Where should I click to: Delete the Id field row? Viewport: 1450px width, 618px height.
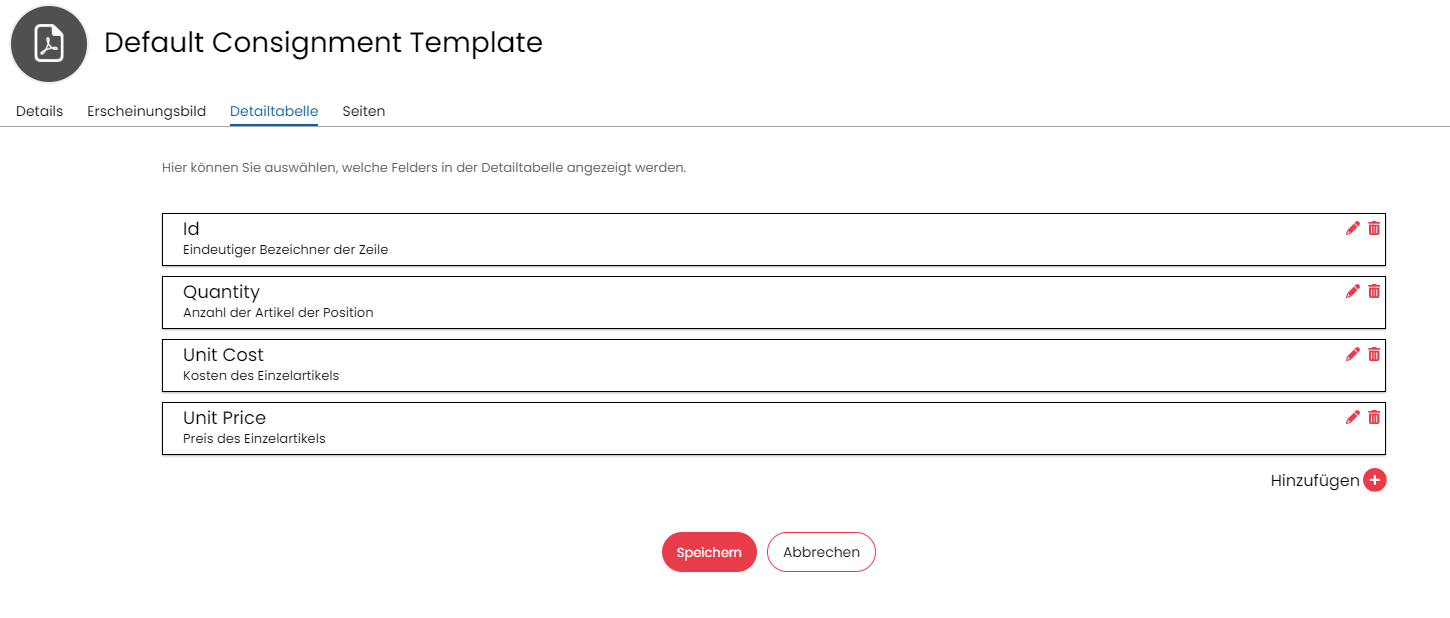[x=1374, y=228]
